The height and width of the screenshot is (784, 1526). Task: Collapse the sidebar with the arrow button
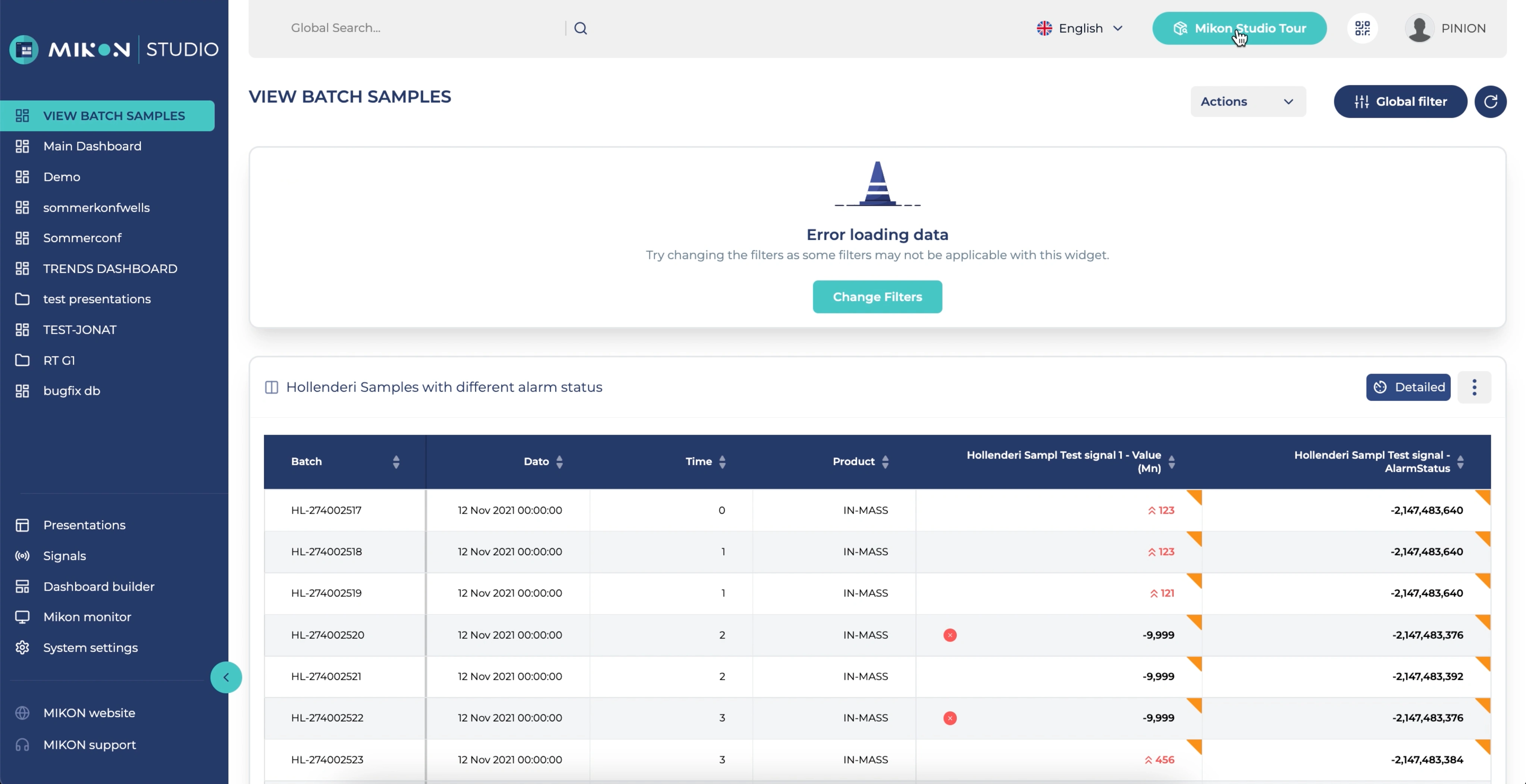coord(226,677)
